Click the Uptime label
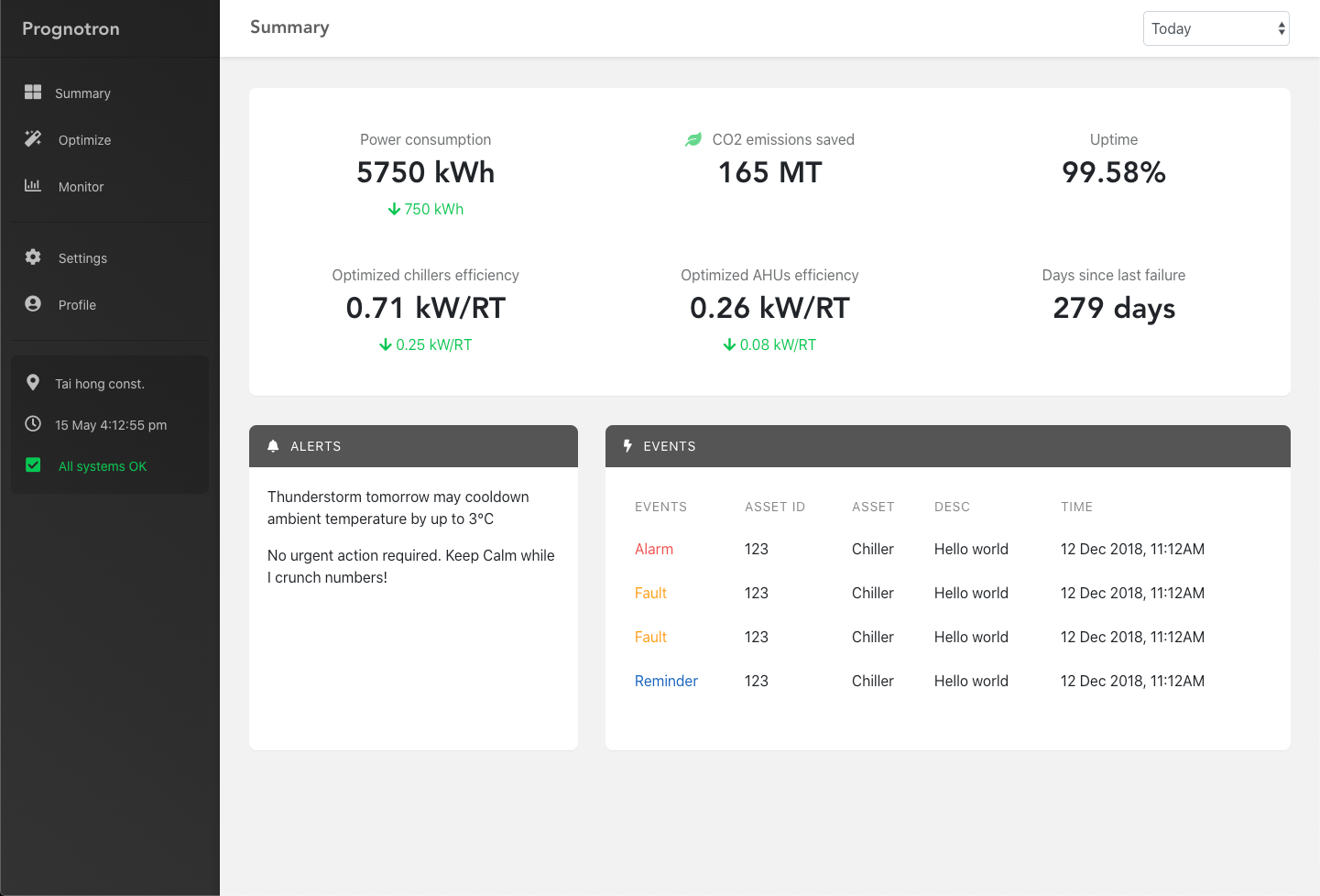The image size is (1320, 896). (1114, 139)
